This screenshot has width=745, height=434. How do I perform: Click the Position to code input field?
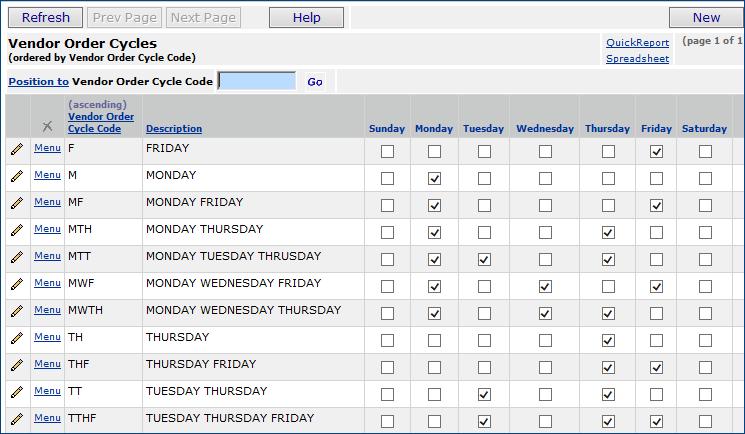pos(257,81)
